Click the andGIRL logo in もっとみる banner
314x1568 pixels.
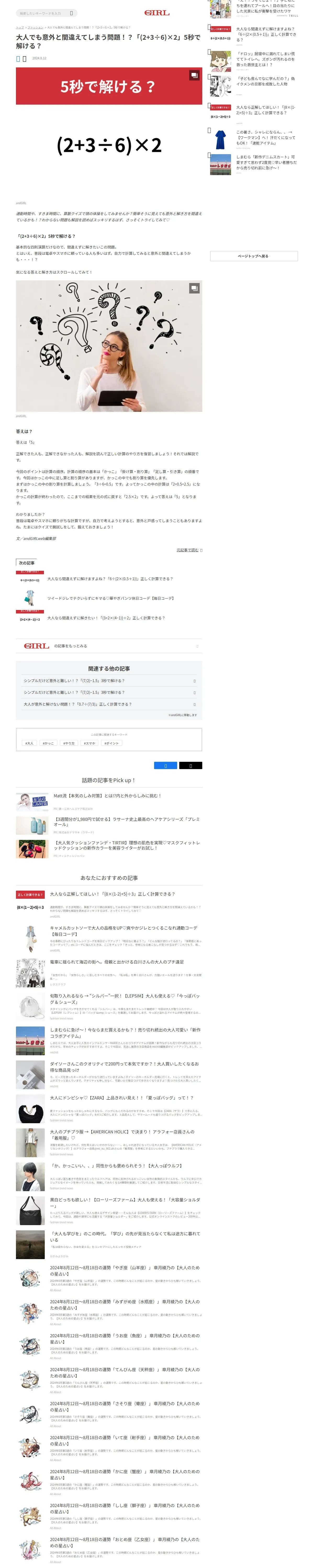point(37,646)
